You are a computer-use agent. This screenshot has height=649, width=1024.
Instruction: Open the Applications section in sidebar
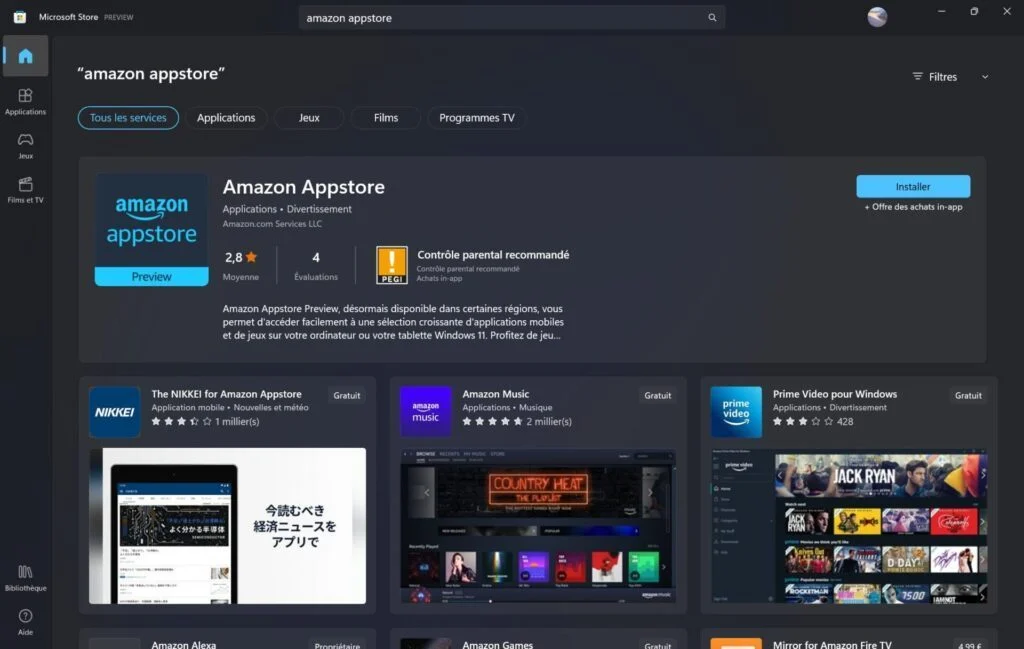[25, 102]
